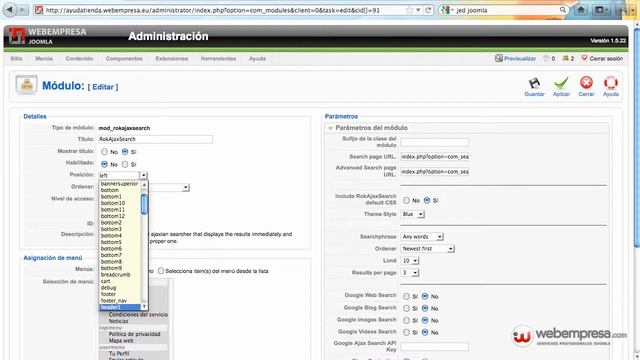Select 'Noticias' in menu selection list
Image resolution: width=640 pixels, height=360 pixels.
pos(118,321)
